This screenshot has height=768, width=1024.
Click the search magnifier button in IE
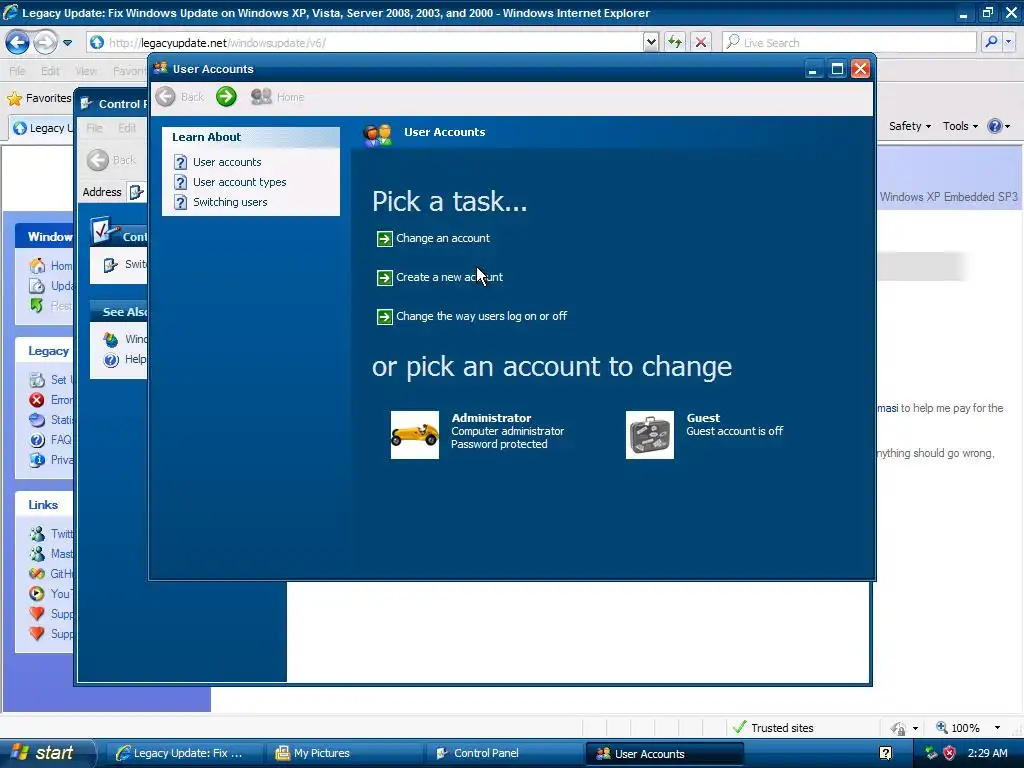pos(991,42)
